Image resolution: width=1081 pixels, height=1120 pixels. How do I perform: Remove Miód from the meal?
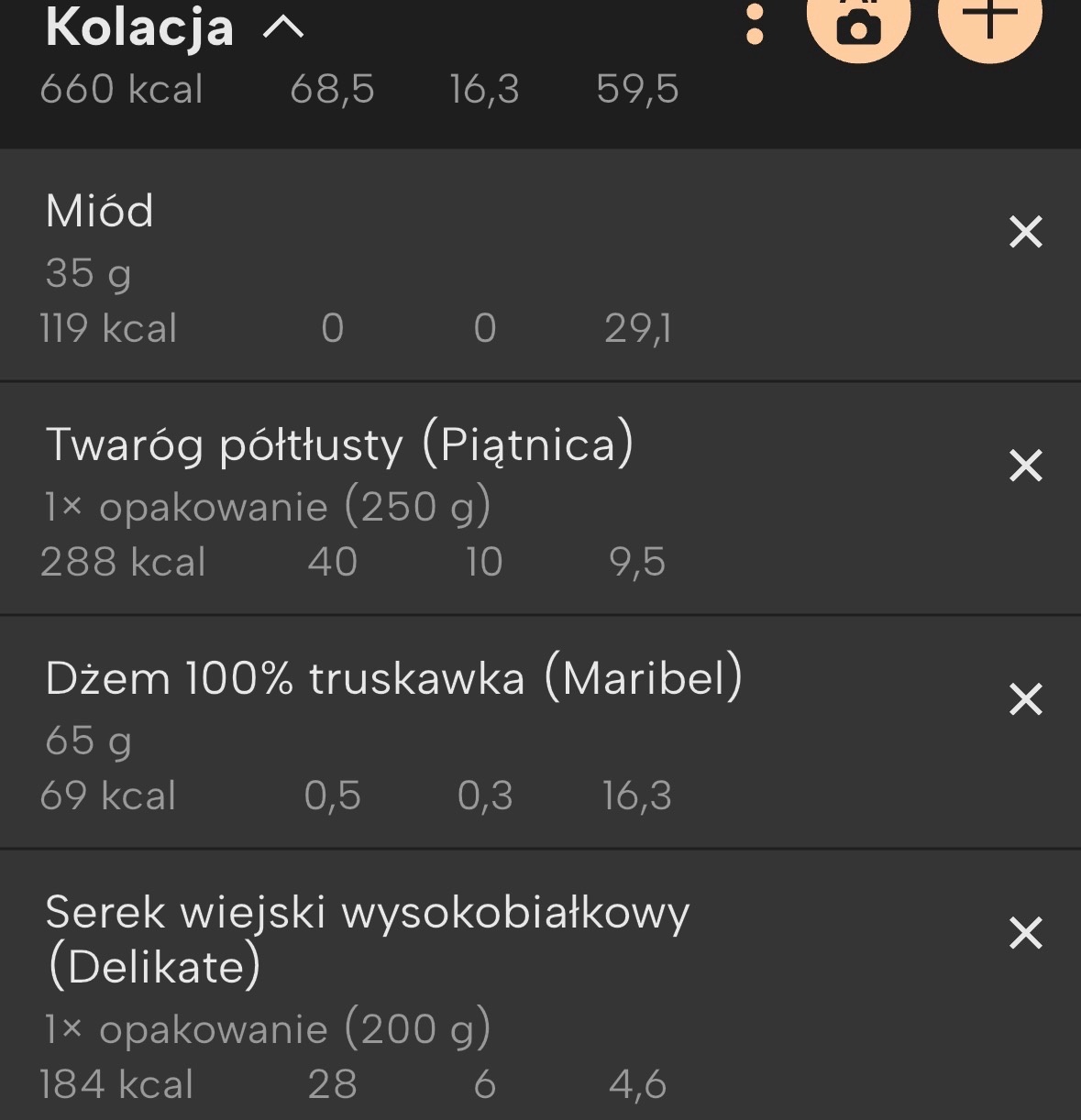click(1025, 232)
